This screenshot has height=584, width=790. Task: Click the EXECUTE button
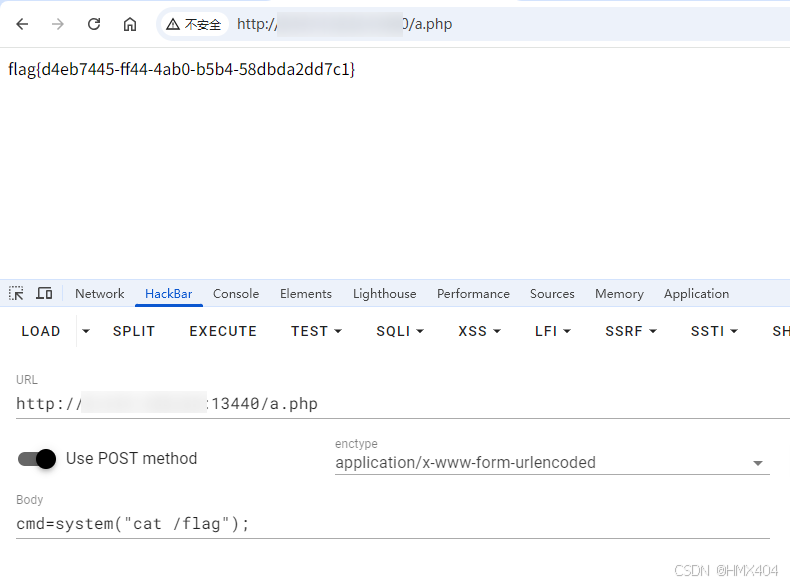(223, 331)
